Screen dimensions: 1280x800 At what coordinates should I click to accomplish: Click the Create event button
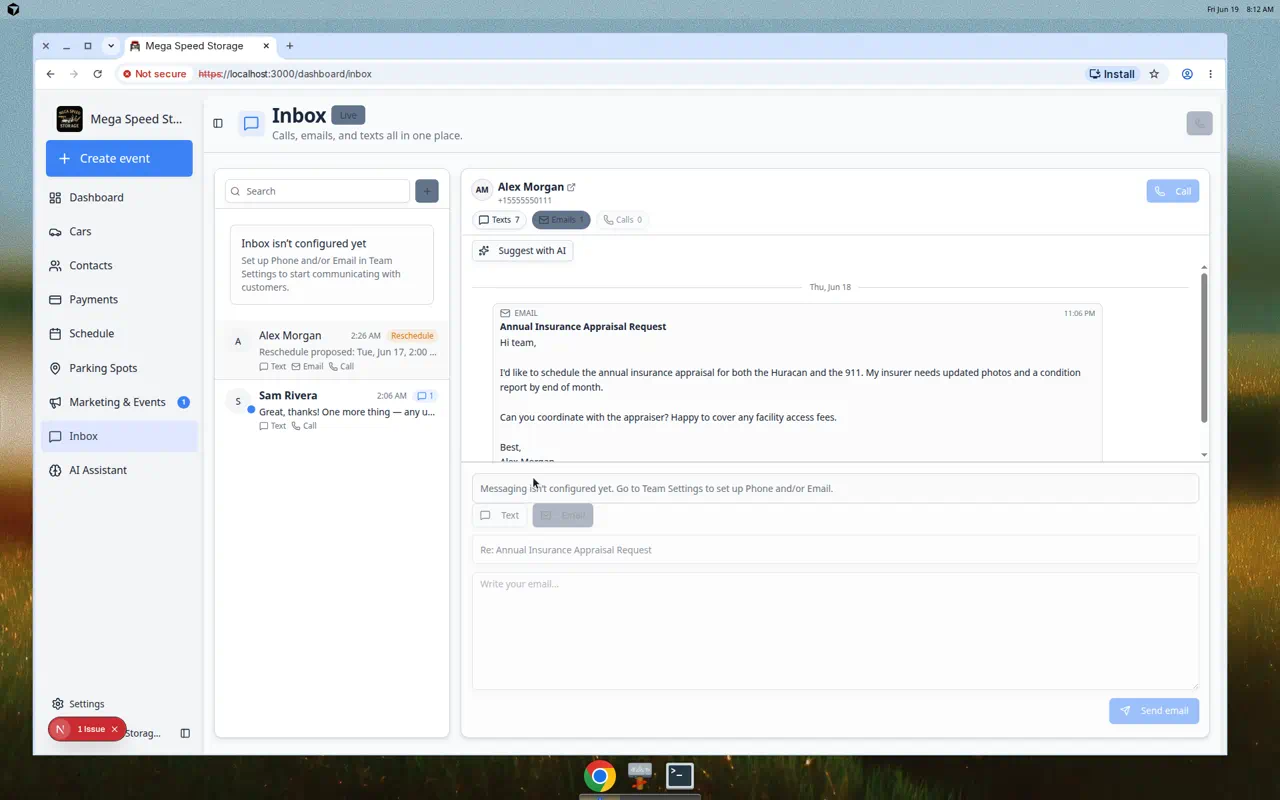[119, 158]
